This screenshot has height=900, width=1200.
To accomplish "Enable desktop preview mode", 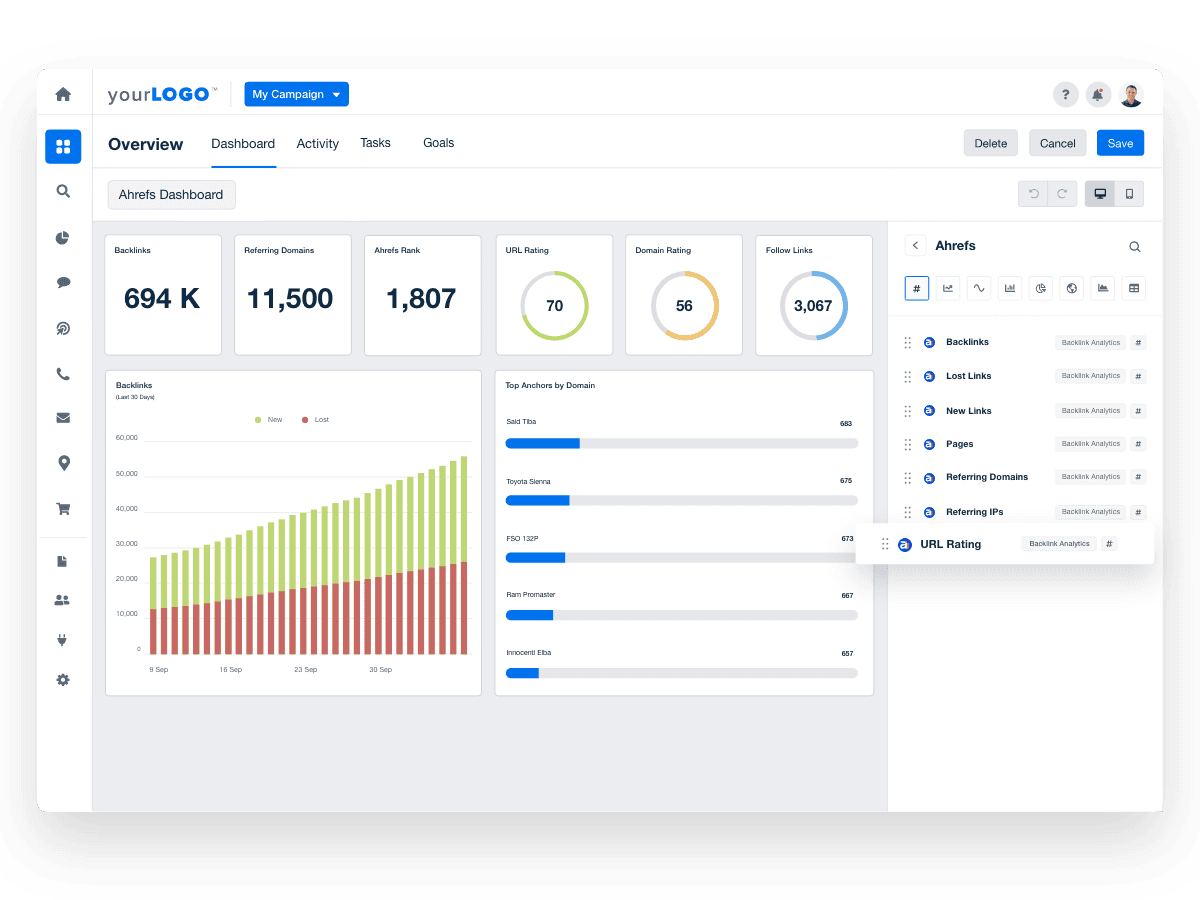I will [x=1100, y=193].
